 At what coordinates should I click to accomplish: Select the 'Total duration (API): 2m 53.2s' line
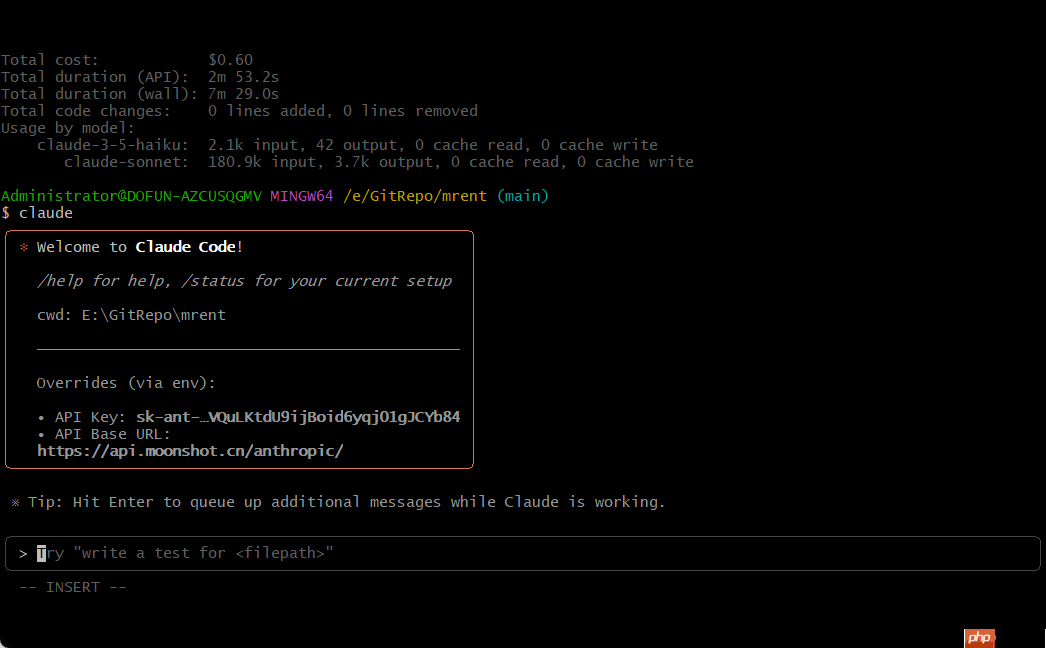[140, 77]
